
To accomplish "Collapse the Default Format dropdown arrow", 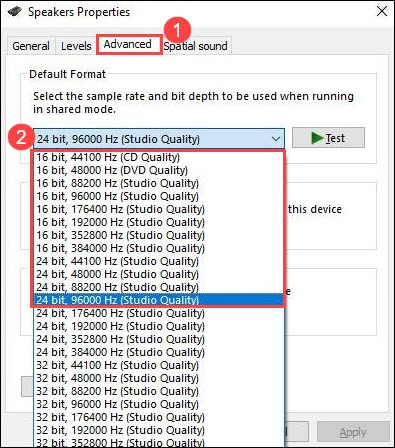I will pos(276,139).
